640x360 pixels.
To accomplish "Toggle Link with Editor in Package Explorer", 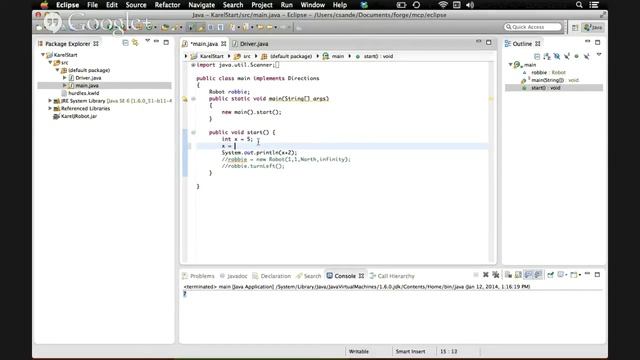I will point(135,43).
